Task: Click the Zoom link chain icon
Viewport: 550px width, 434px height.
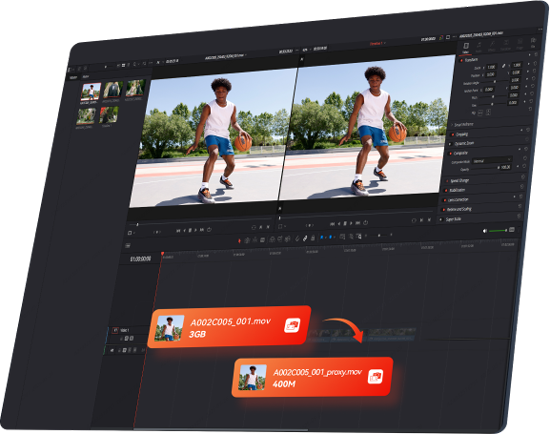Action: 504,66
